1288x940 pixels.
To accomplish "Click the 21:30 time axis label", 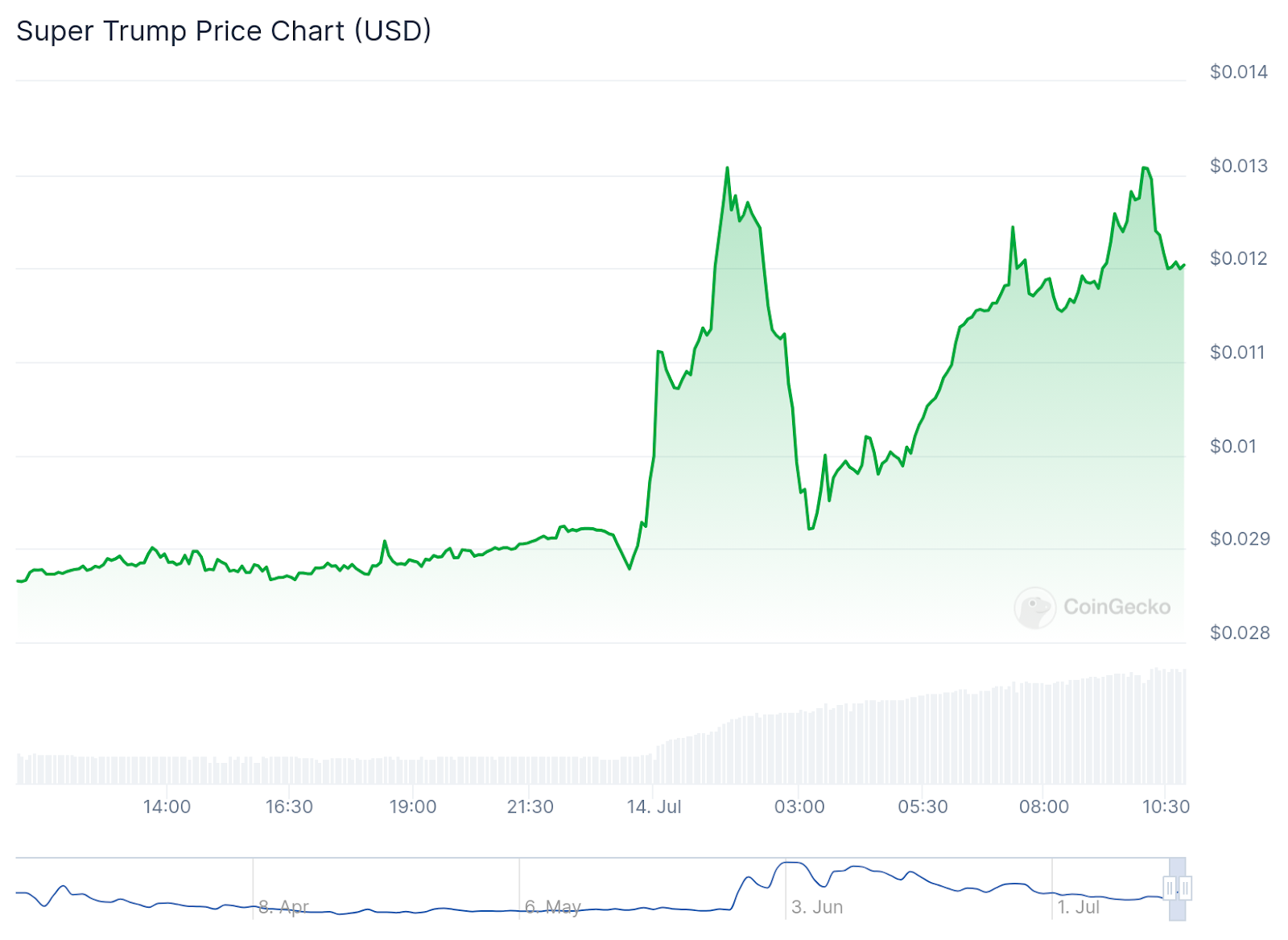I will (x=530, y=806).
